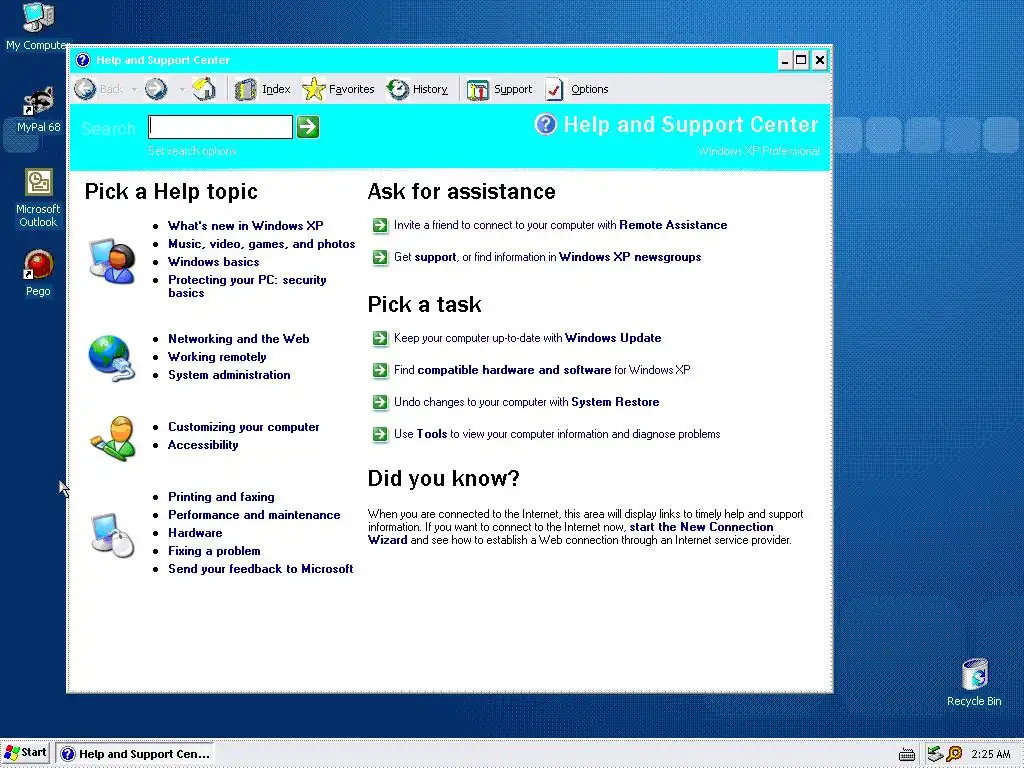Open compatible hardware and software link
Viewport: 1024px width, 768px height.
tap(514, 370)
